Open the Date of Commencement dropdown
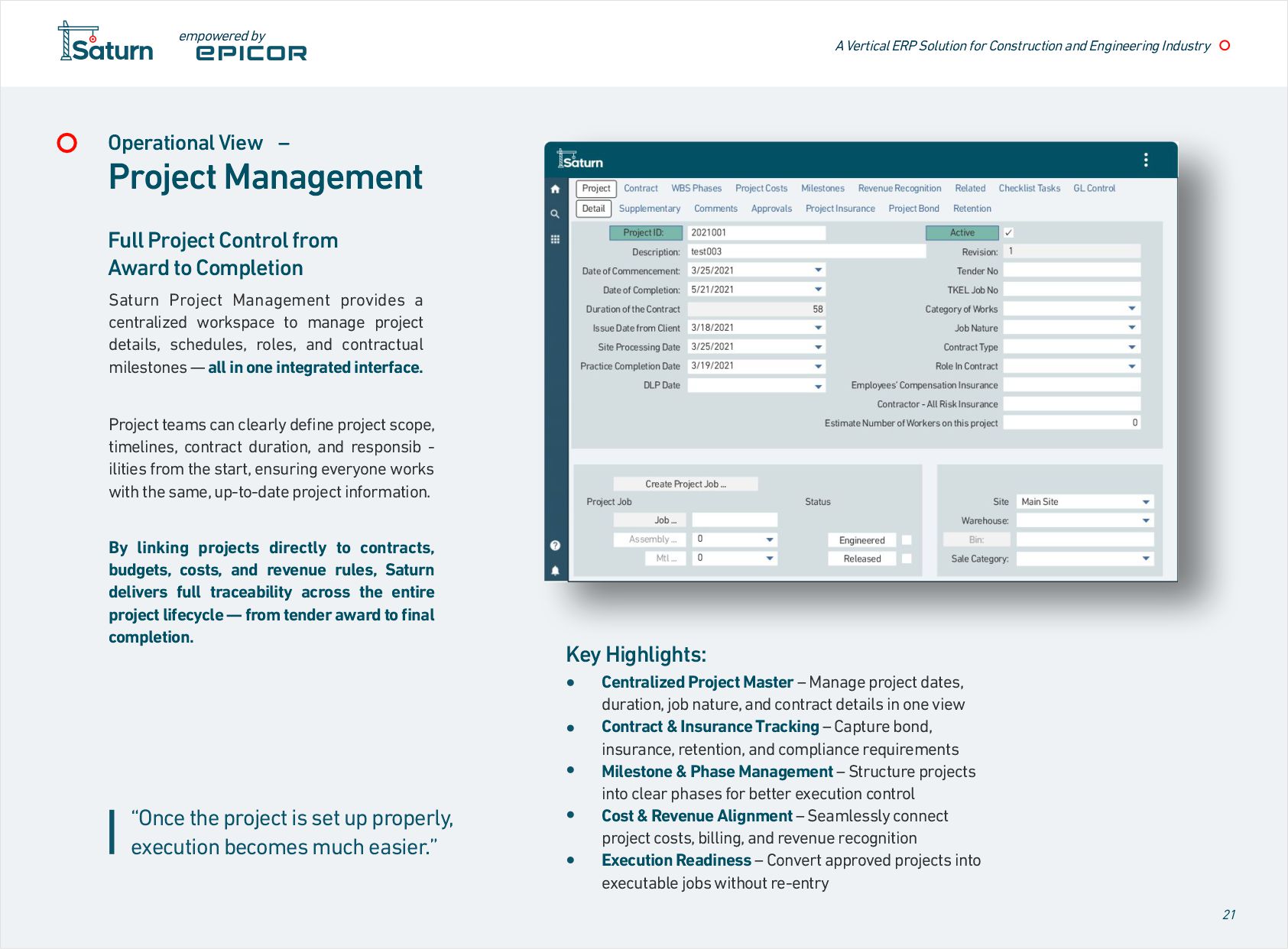Viewport: 1288px width, 949px height. tap(818, 270)
